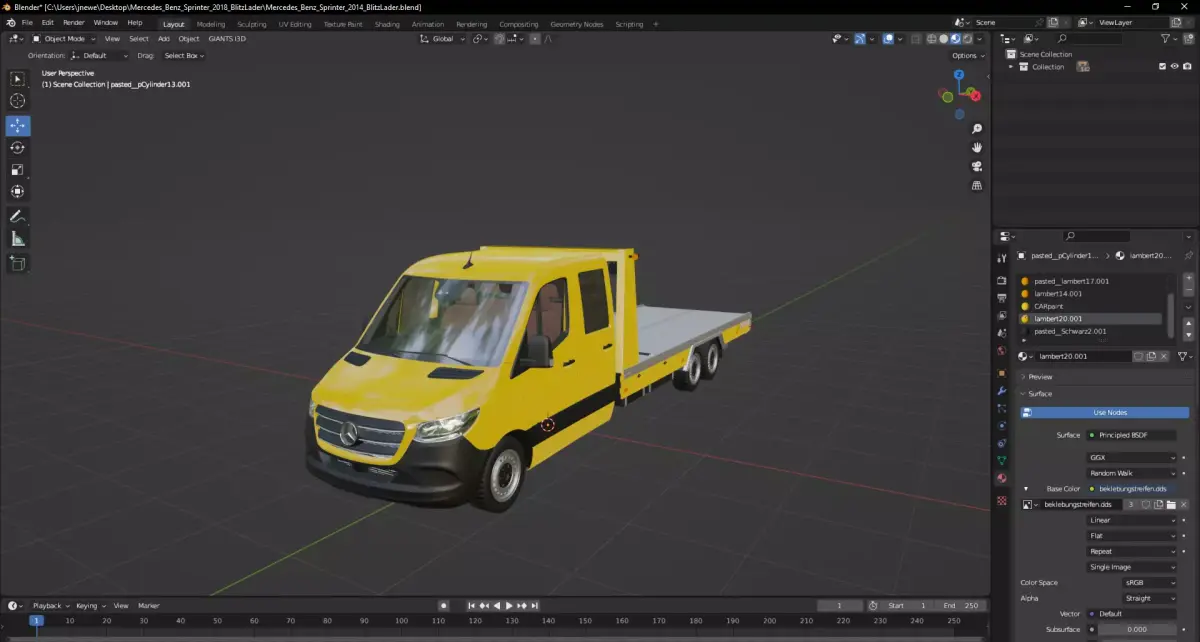Select the Rotate tool
Image resolution: width=1200 pixels, height=642 pixels.
[18, 148]
